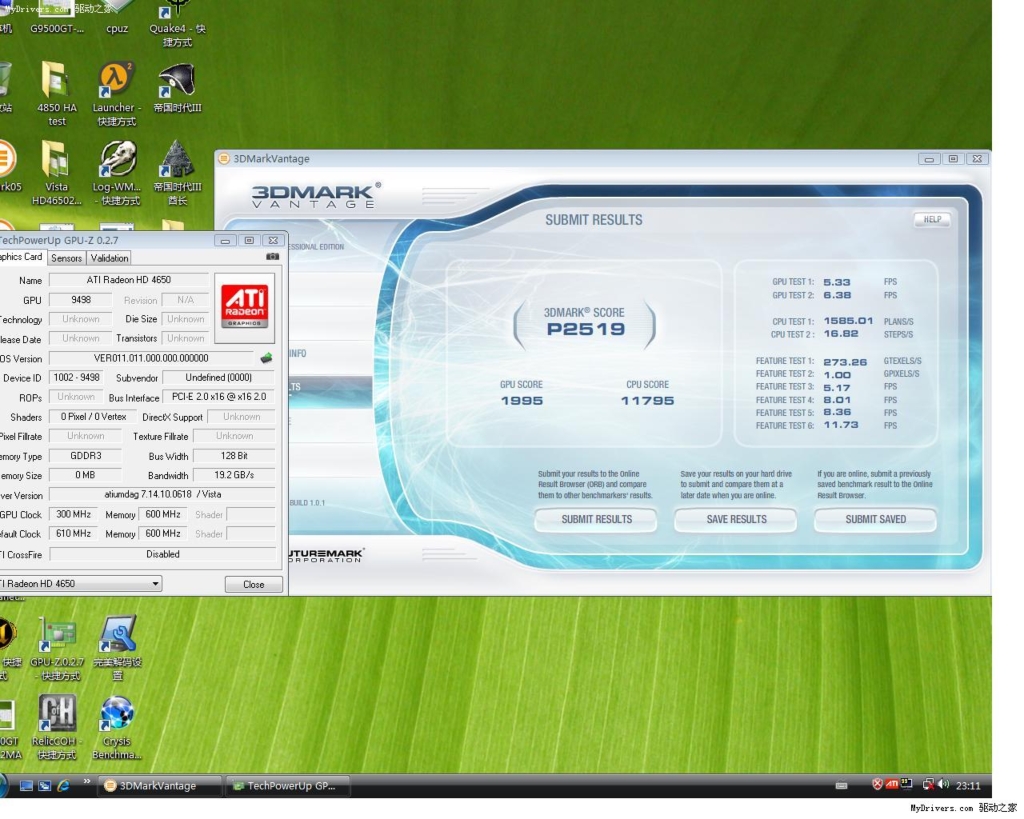The image size is (1024, 819).
Task: Click SUBMIT RESULTS button in 3DMark
Action: pos(596,519)
